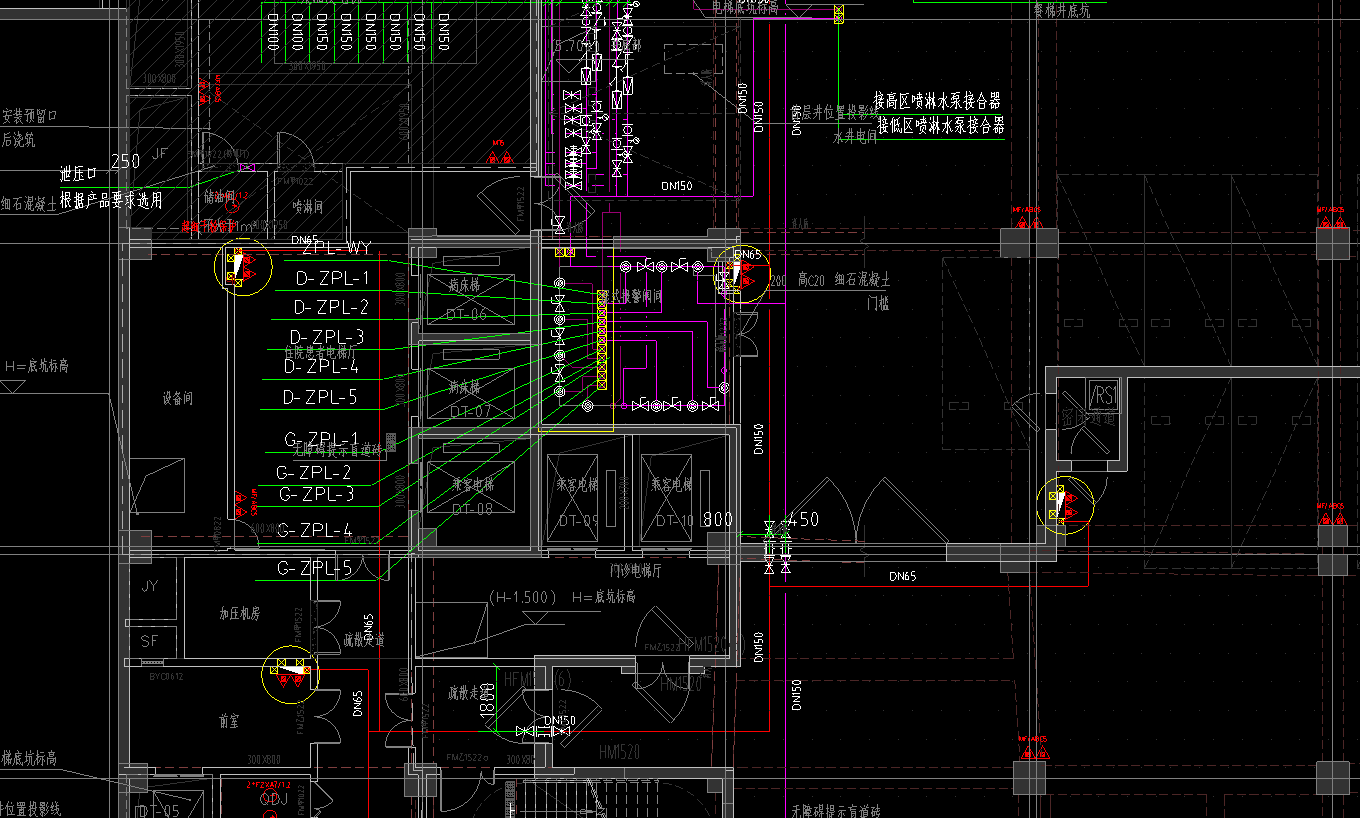The width and height of the screenshot is (1360, 818).
Task: Select the yellow alarm valve column
Action: click(x=602, y=339)
